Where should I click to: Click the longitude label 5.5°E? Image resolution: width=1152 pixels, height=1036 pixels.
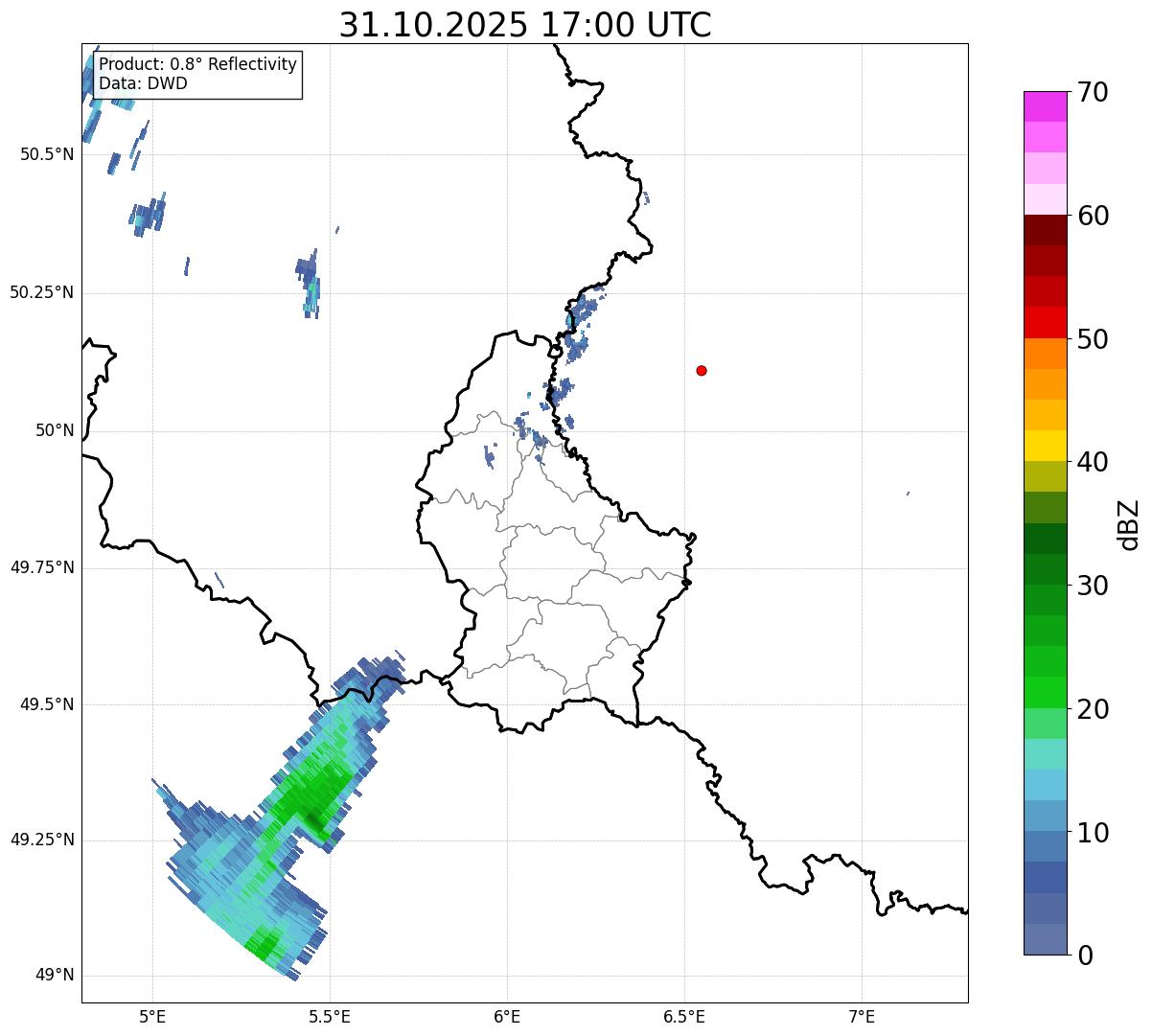point(330,1016)
